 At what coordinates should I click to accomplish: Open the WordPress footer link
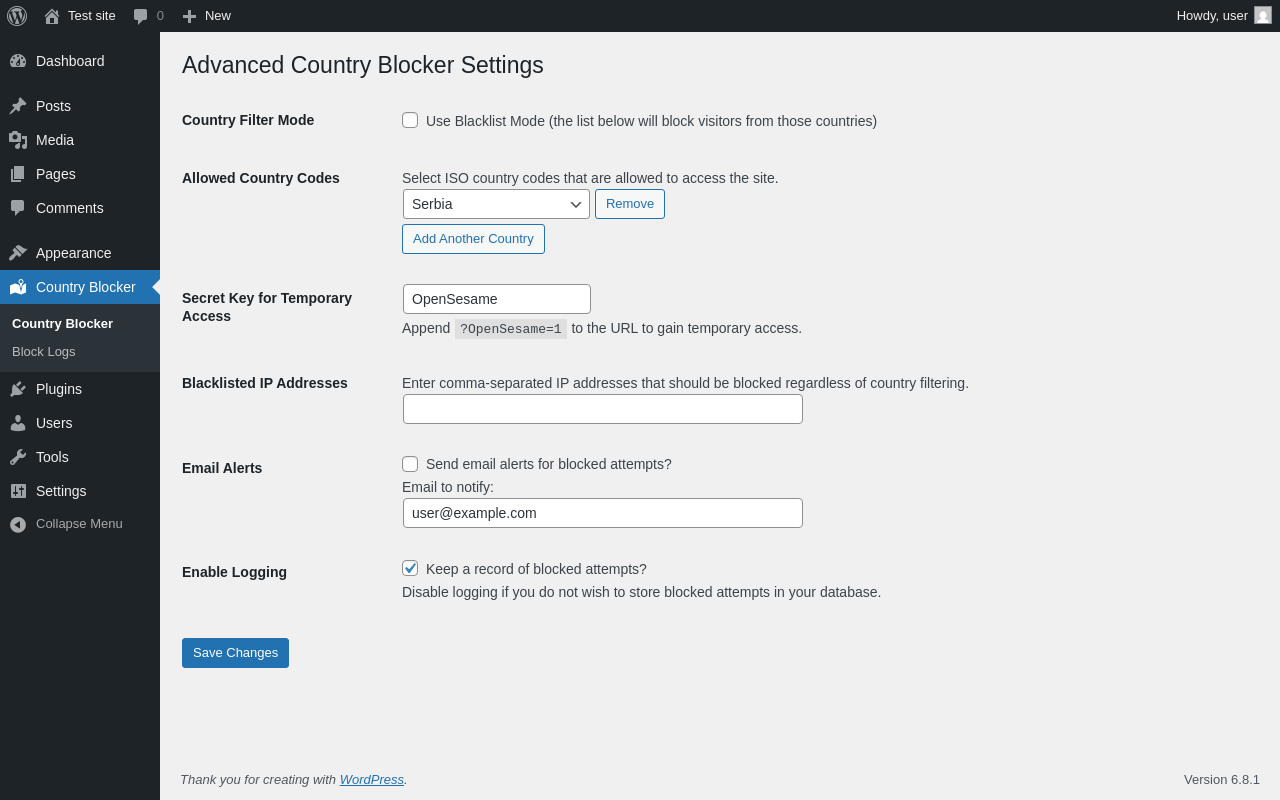coord(371,779)
